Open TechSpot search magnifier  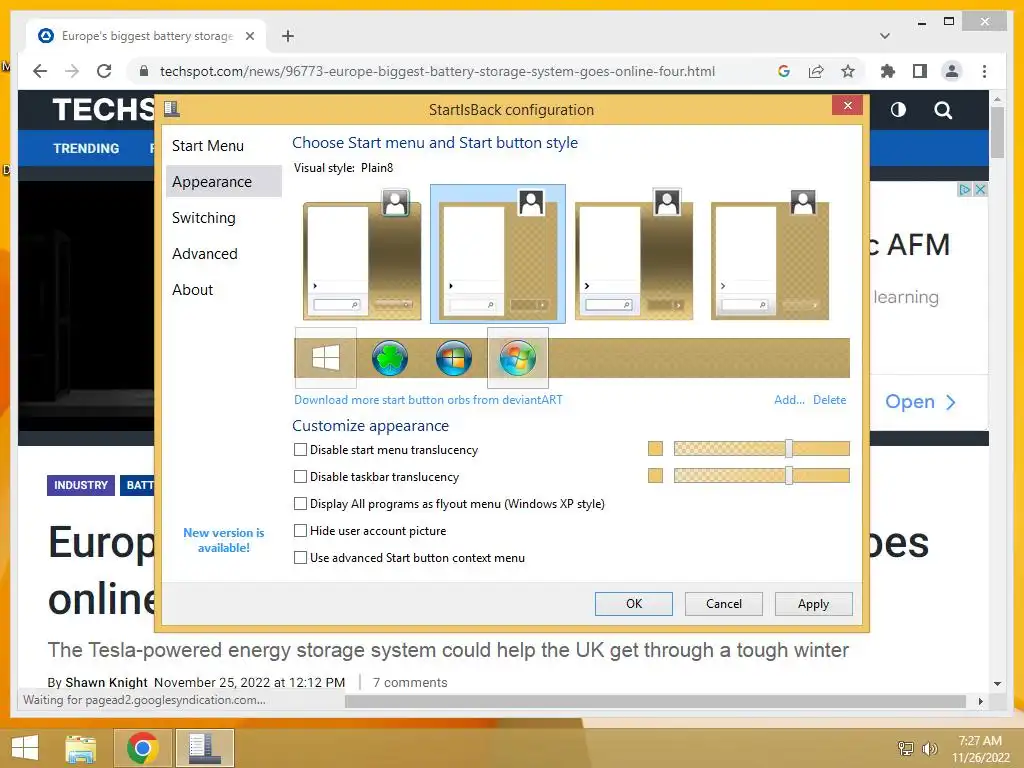(x=942, y=110)
